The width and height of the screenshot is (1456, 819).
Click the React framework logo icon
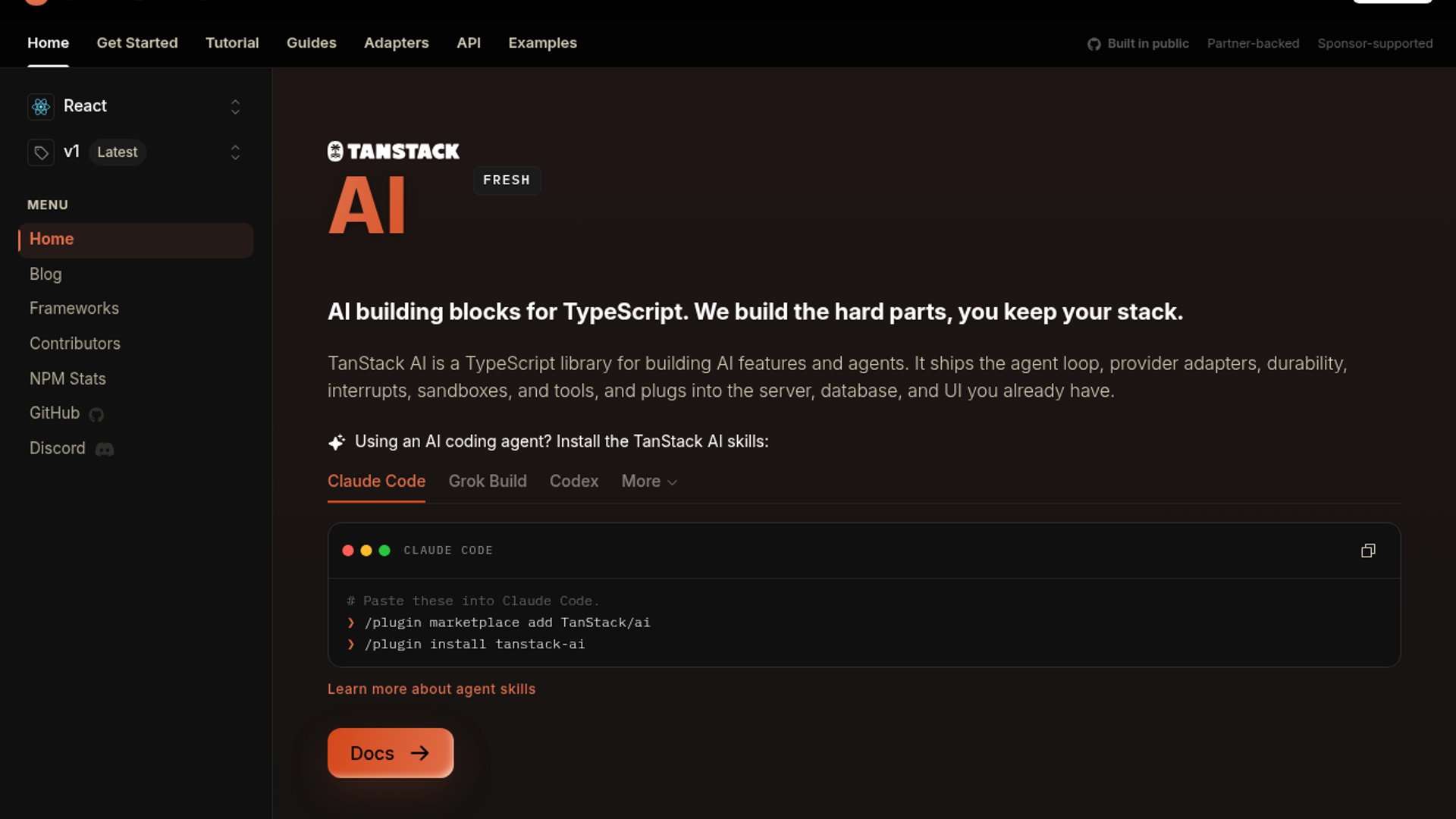point(41,106)
